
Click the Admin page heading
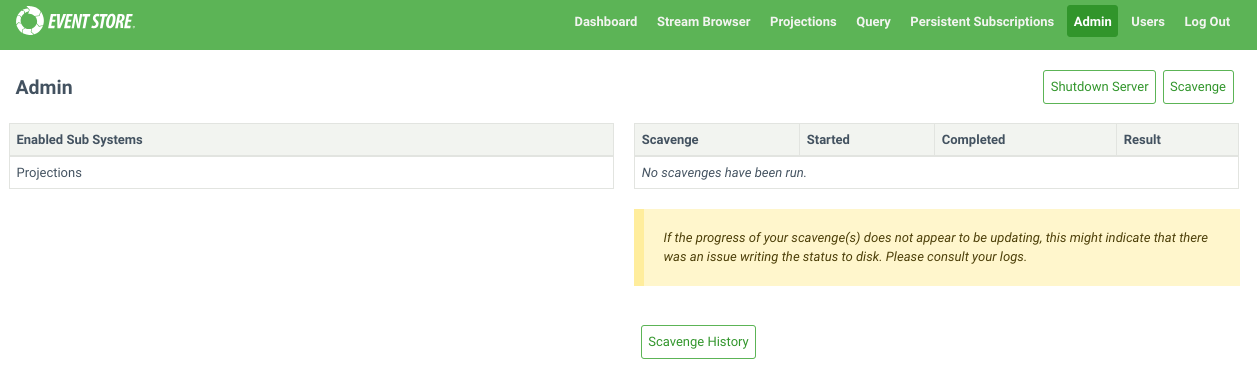pyautogui.click(x=44, y=88)
